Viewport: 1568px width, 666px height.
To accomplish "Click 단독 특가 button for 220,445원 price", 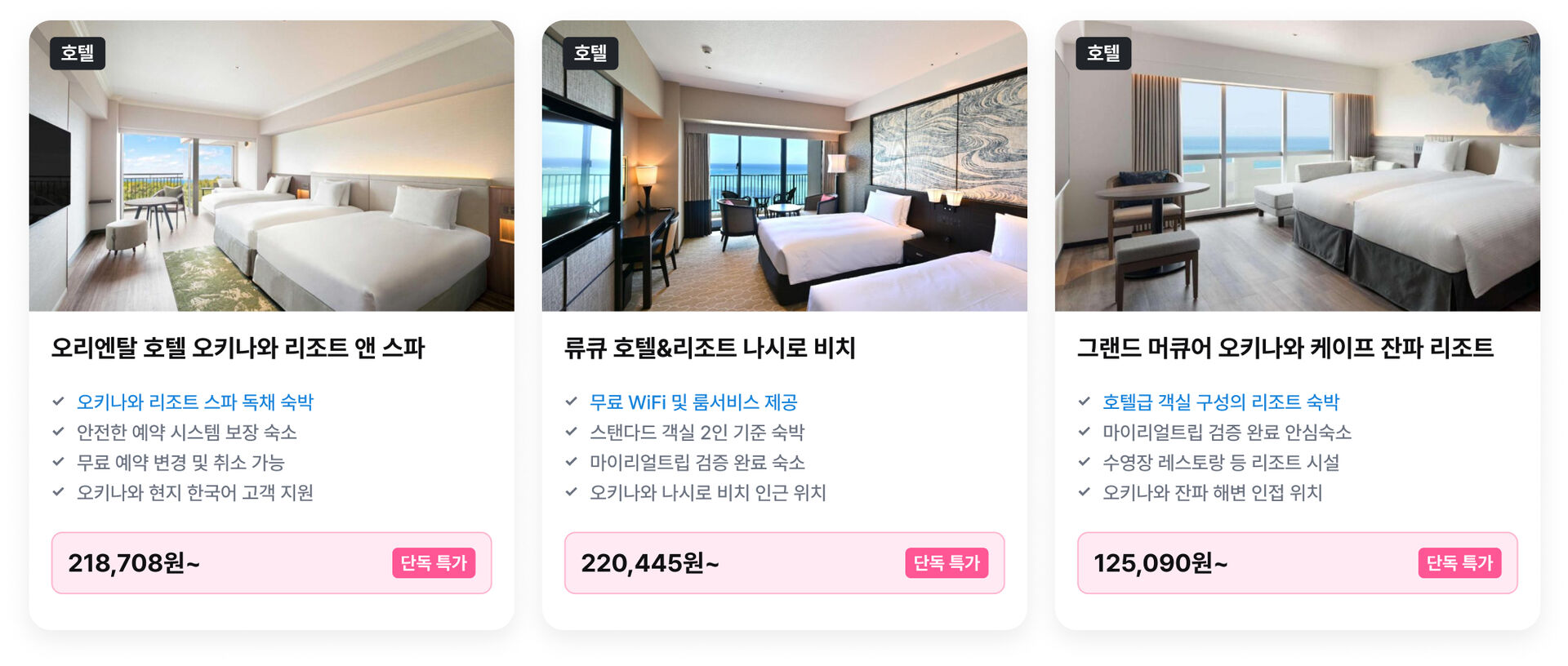I will pos(947,563).
